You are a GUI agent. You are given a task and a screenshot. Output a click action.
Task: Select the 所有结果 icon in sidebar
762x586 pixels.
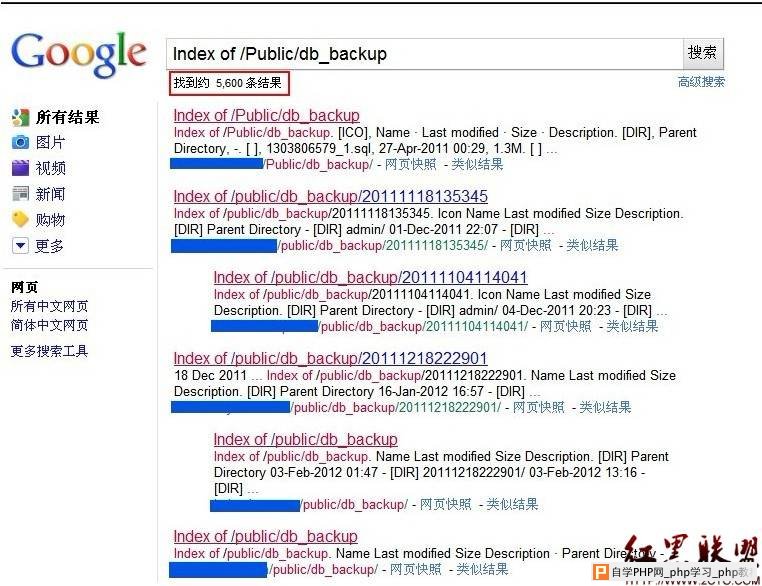click(20, 117)
